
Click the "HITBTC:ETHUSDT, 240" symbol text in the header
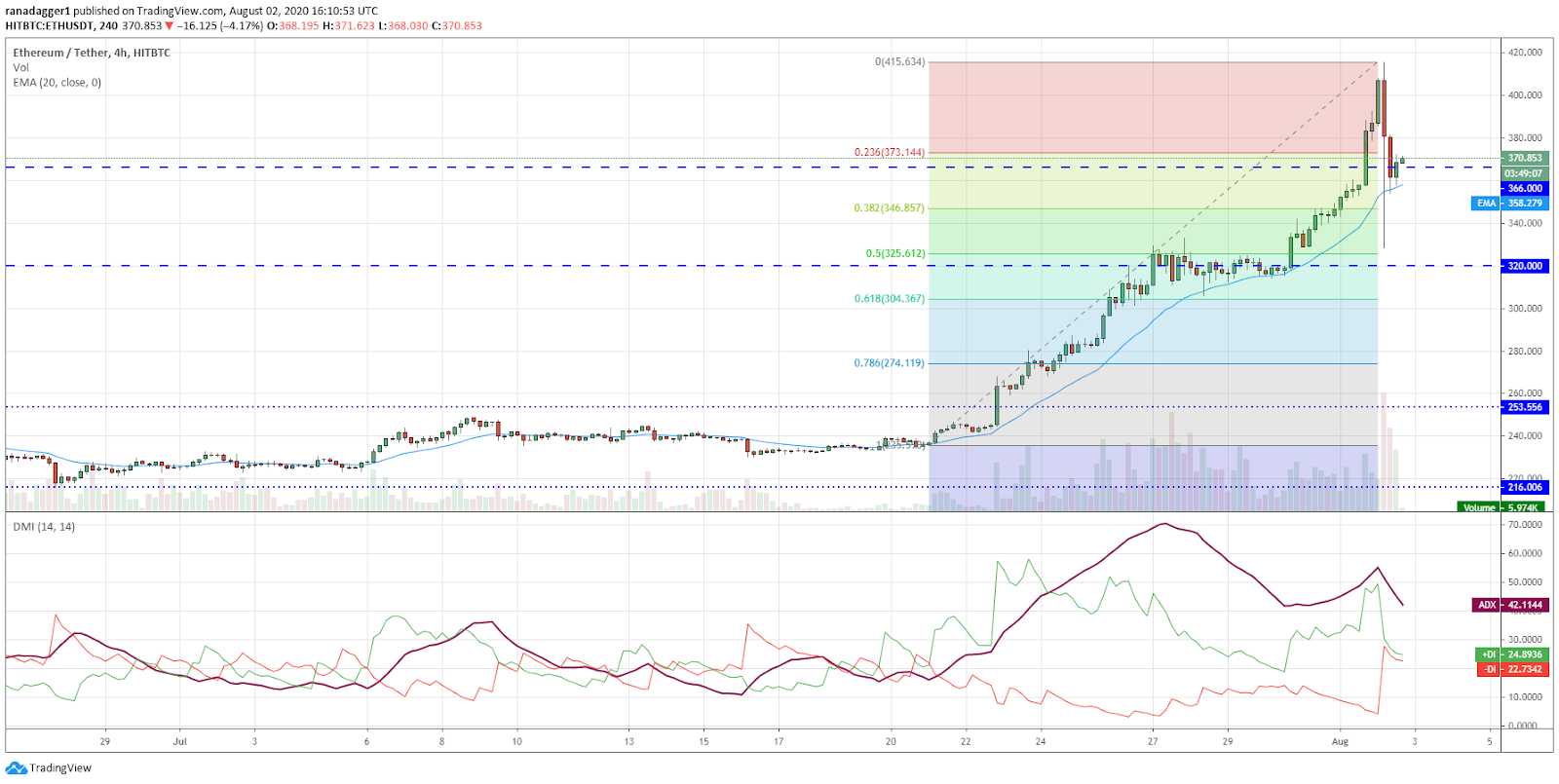pos(61,26)
